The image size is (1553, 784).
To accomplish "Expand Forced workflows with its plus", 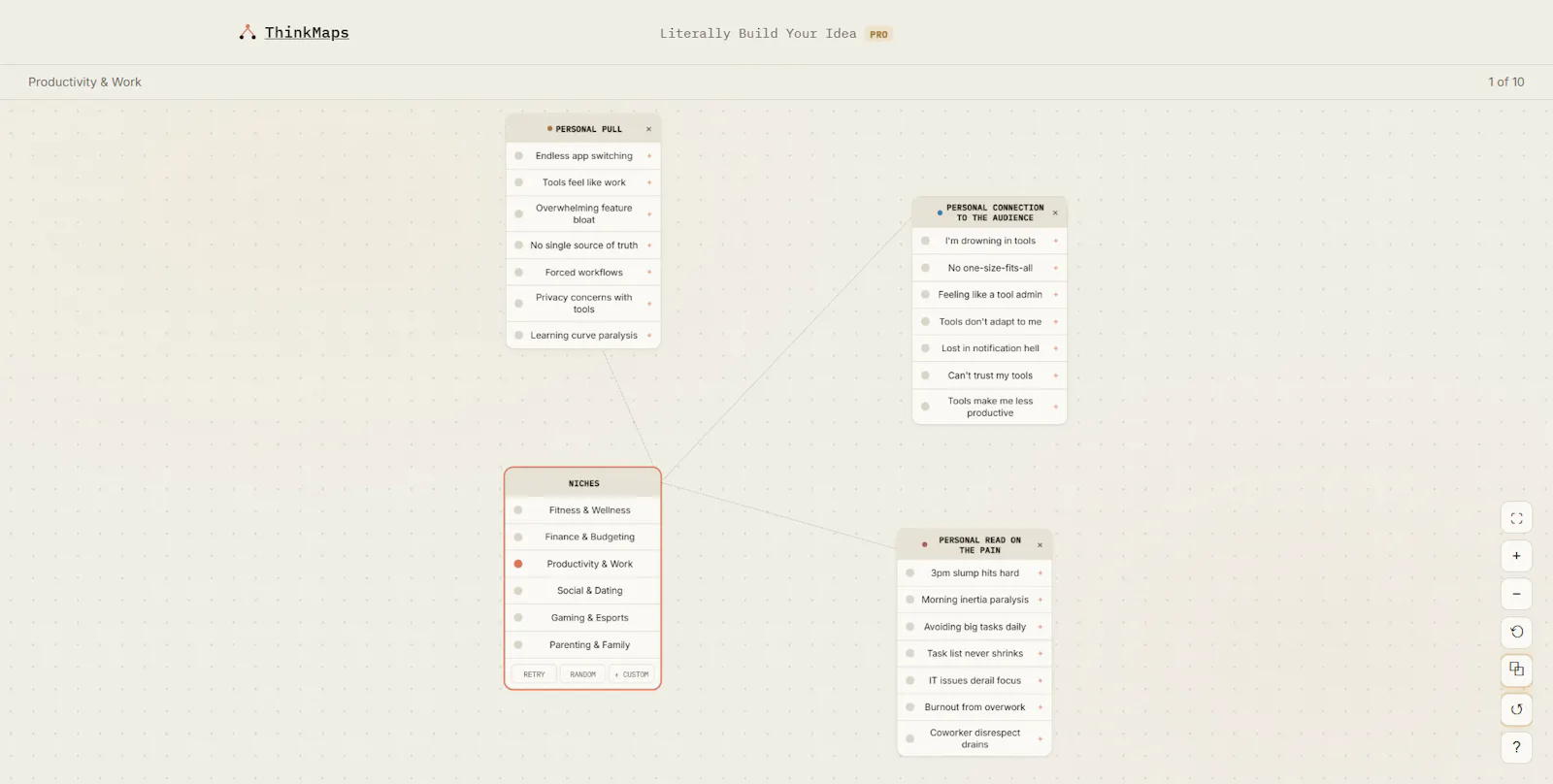I will 649,273.
